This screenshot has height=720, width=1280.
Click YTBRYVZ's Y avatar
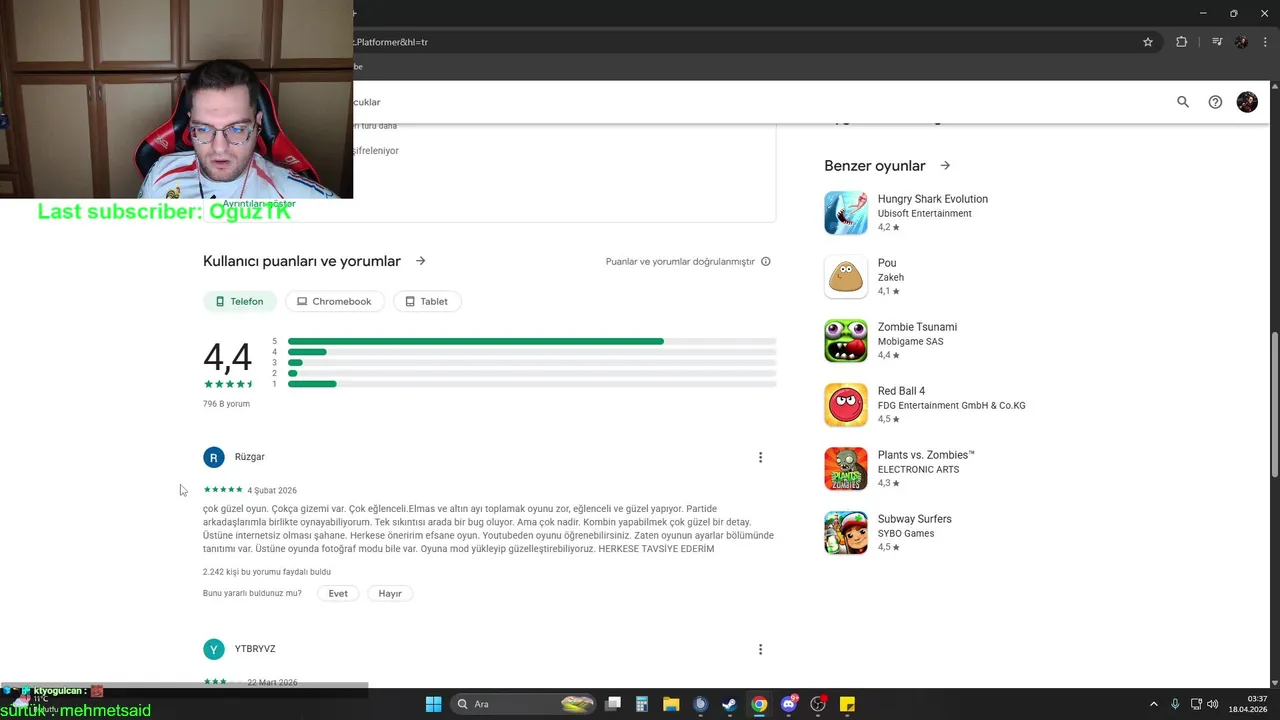[x=214, y=650]
